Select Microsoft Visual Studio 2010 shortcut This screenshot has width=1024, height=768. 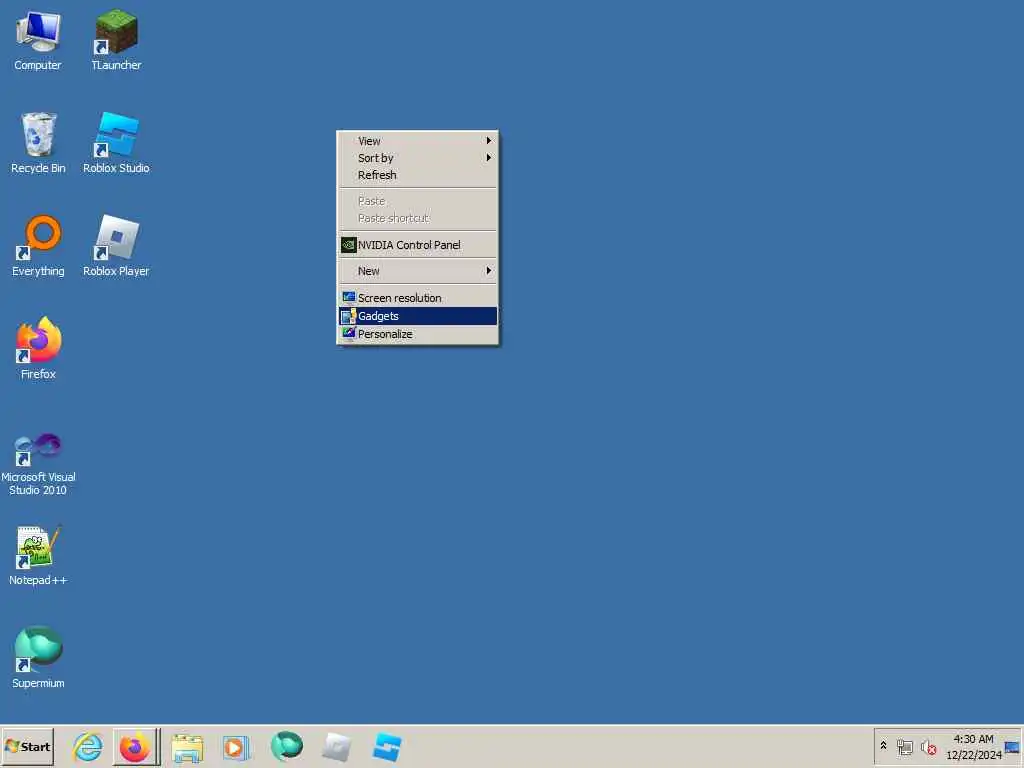tap(38, 464)
